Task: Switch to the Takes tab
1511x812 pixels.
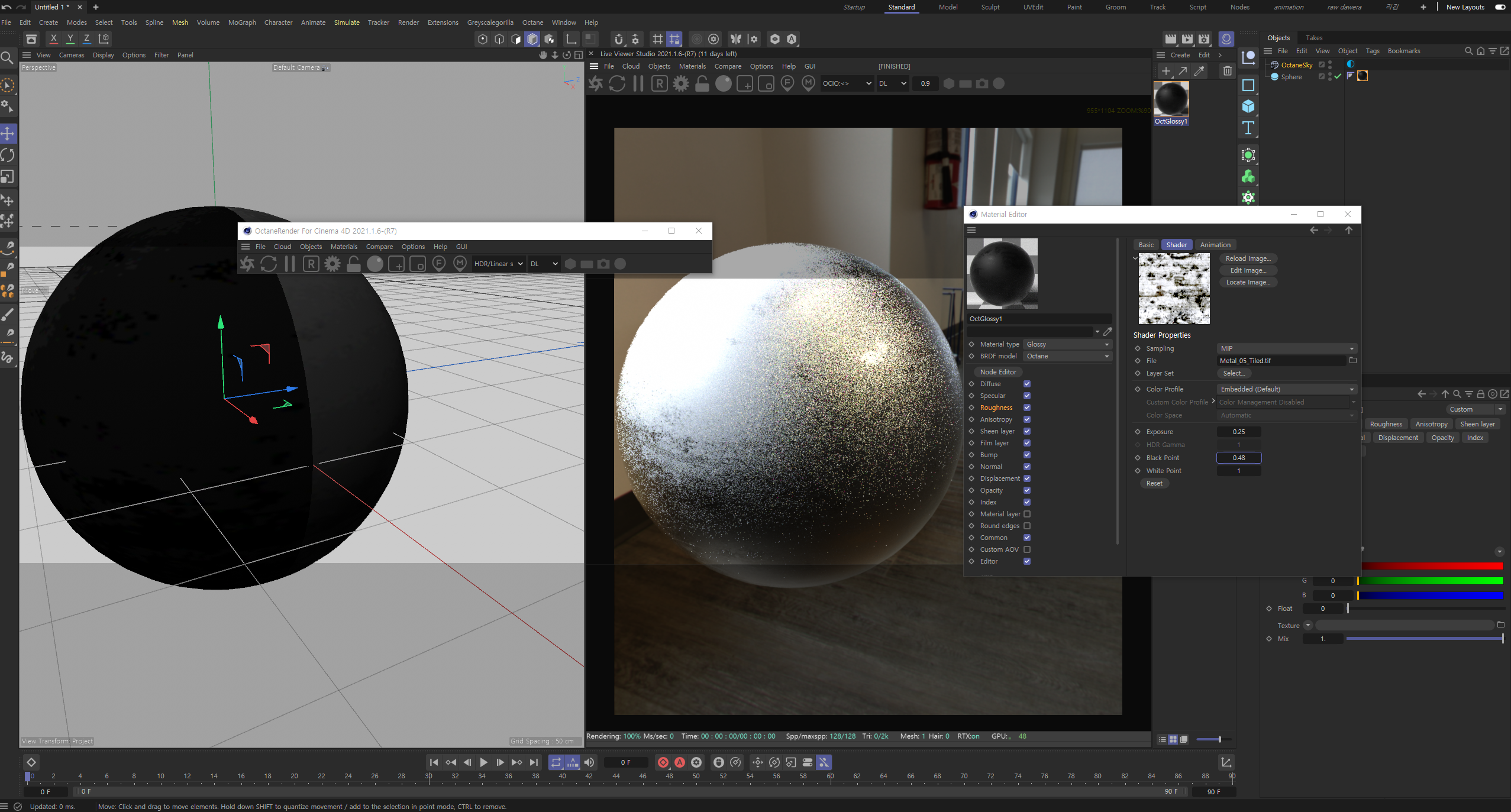Action: 1314,38
